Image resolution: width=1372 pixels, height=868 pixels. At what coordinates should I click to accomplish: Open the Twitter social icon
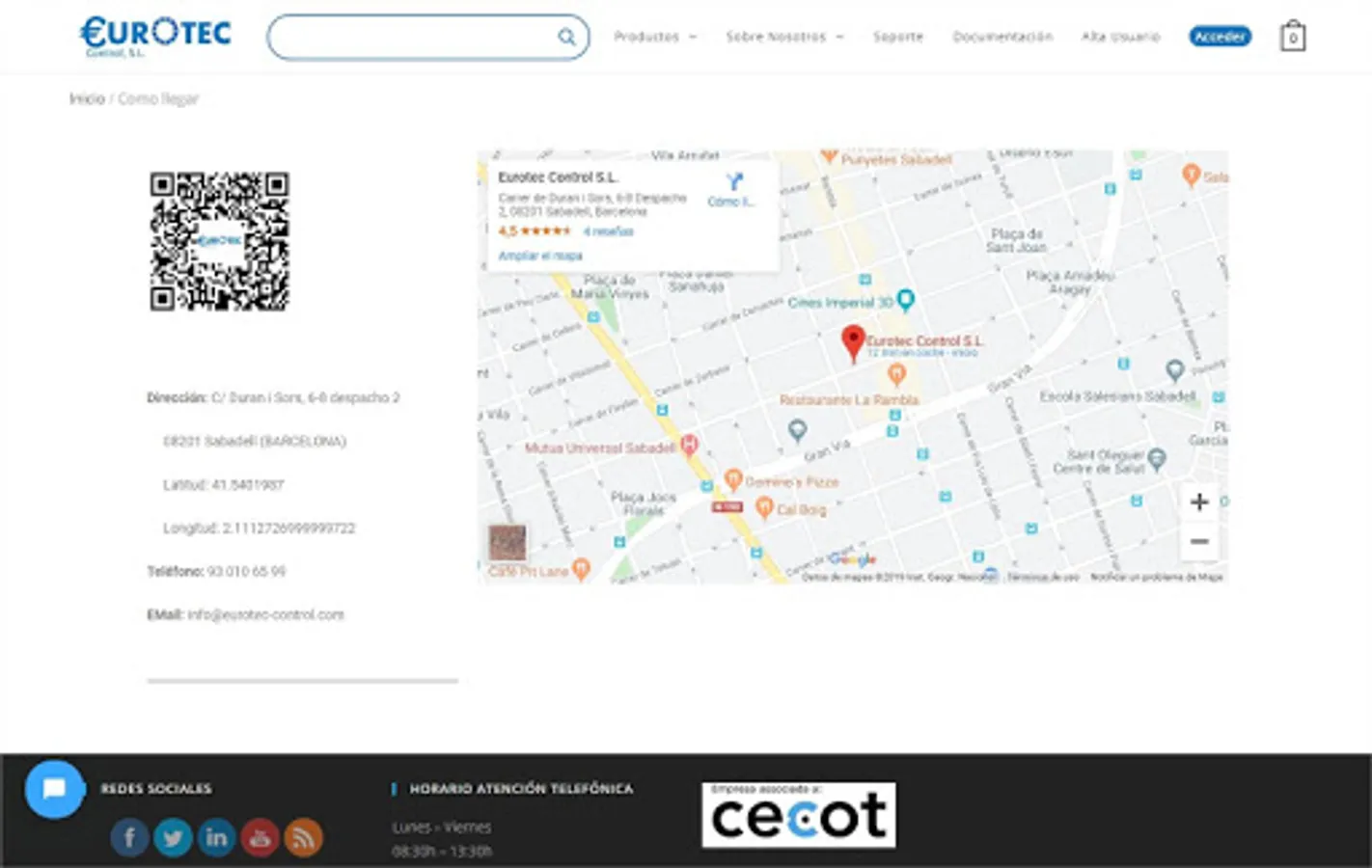[x=173, y=837]
